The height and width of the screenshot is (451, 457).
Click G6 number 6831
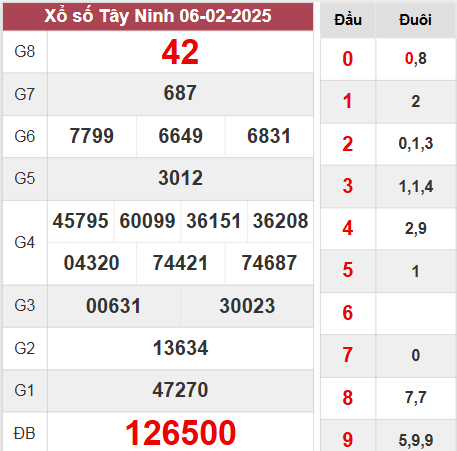(269, 136)
